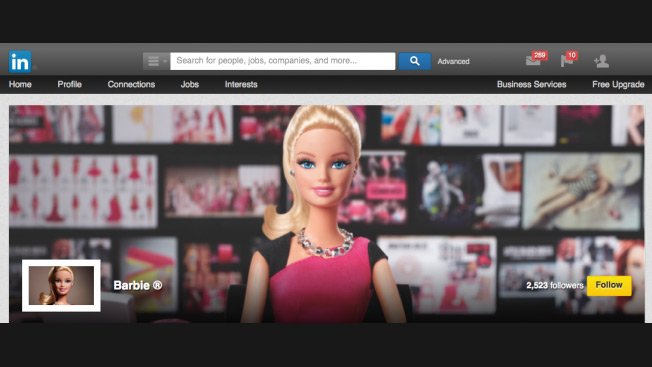
Task: Open the Jobs menu
Action: pos(190,84)
